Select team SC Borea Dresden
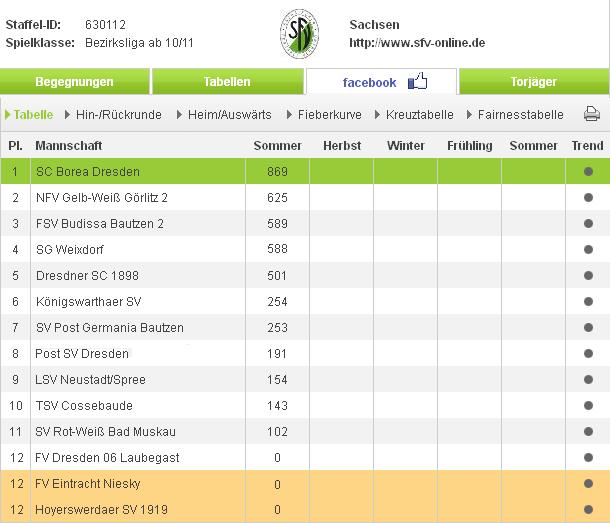This screenshot has height=523, width=610. point(88,172)
